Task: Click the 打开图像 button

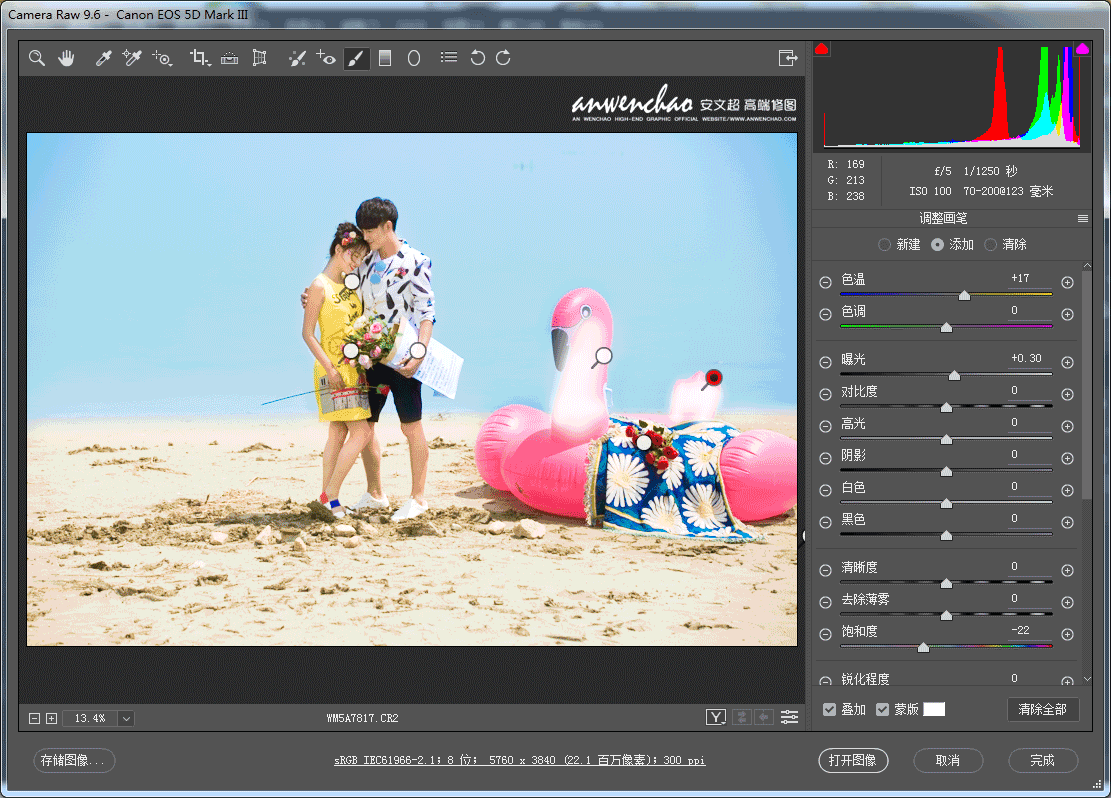Action: tap(853, 760)
